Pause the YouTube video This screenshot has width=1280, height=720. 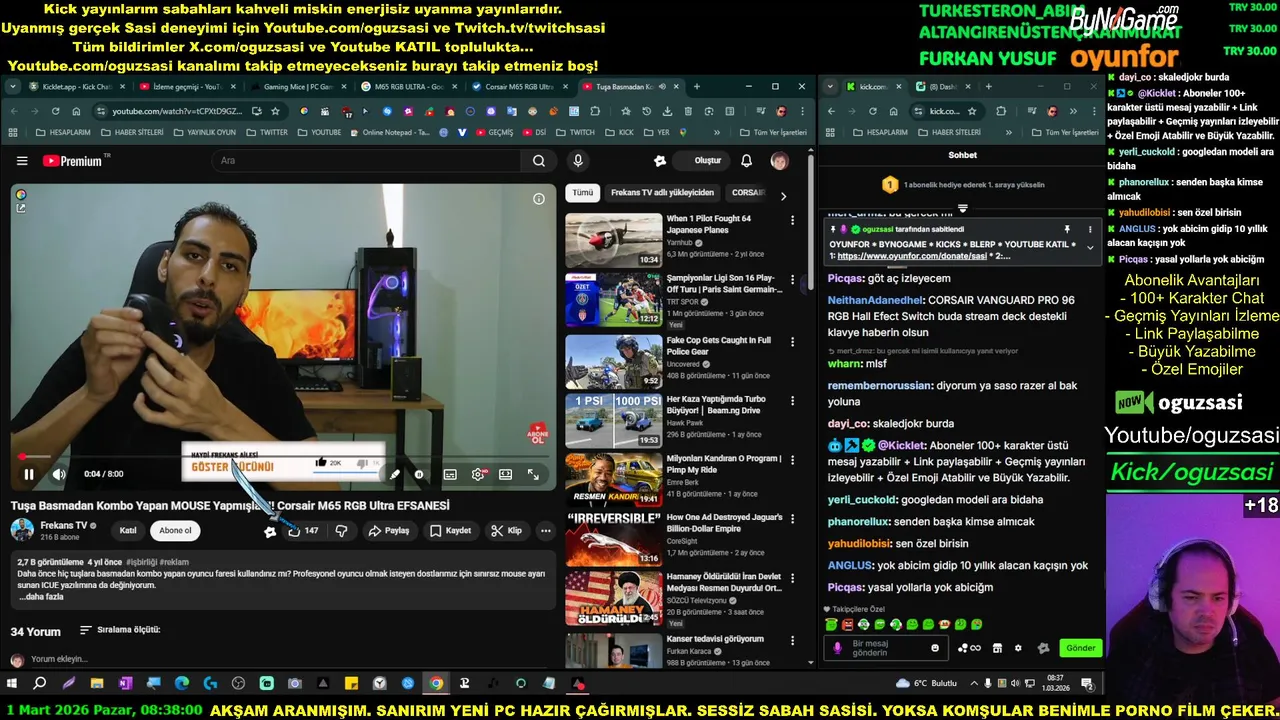29,474
